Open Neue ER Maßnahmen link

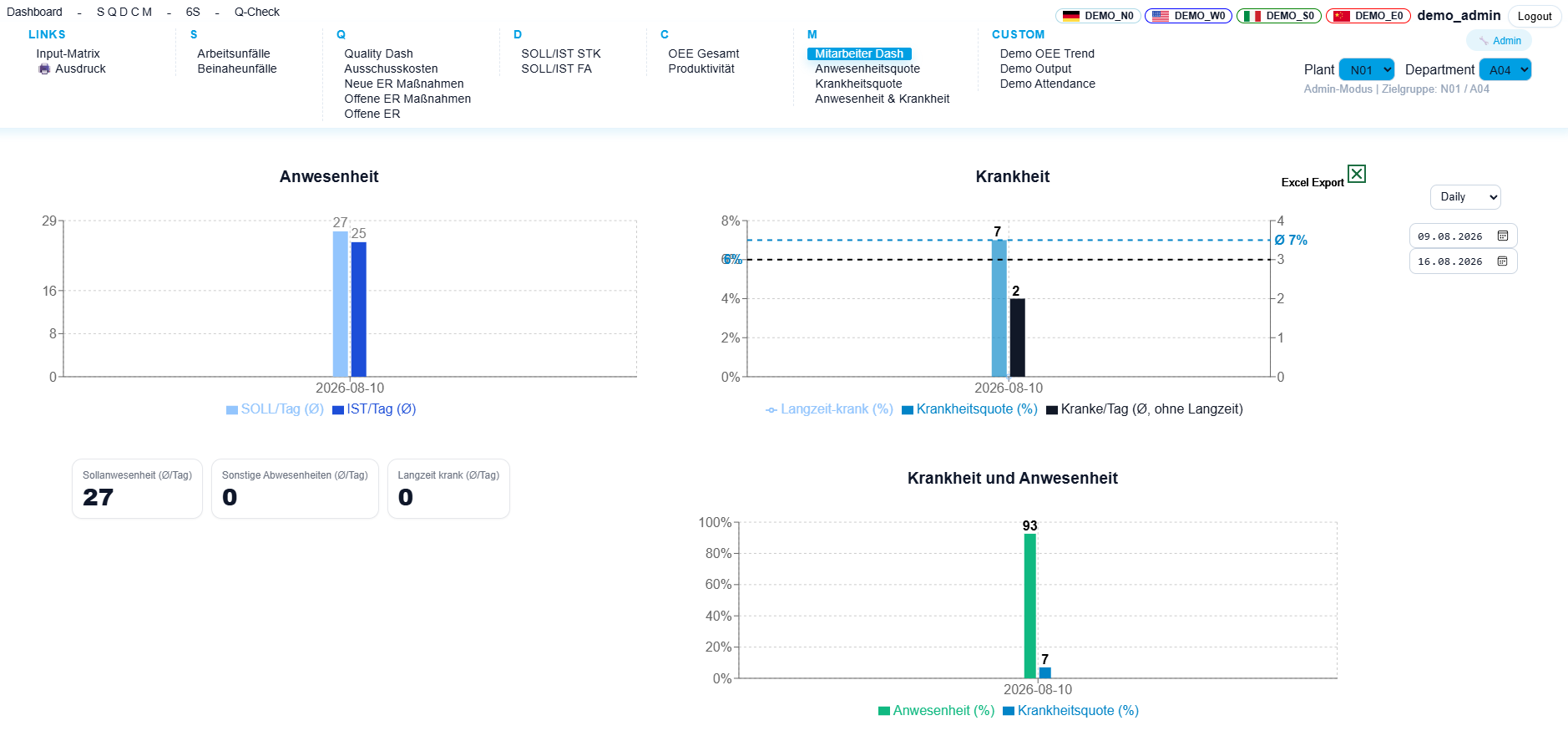point(404,84)
